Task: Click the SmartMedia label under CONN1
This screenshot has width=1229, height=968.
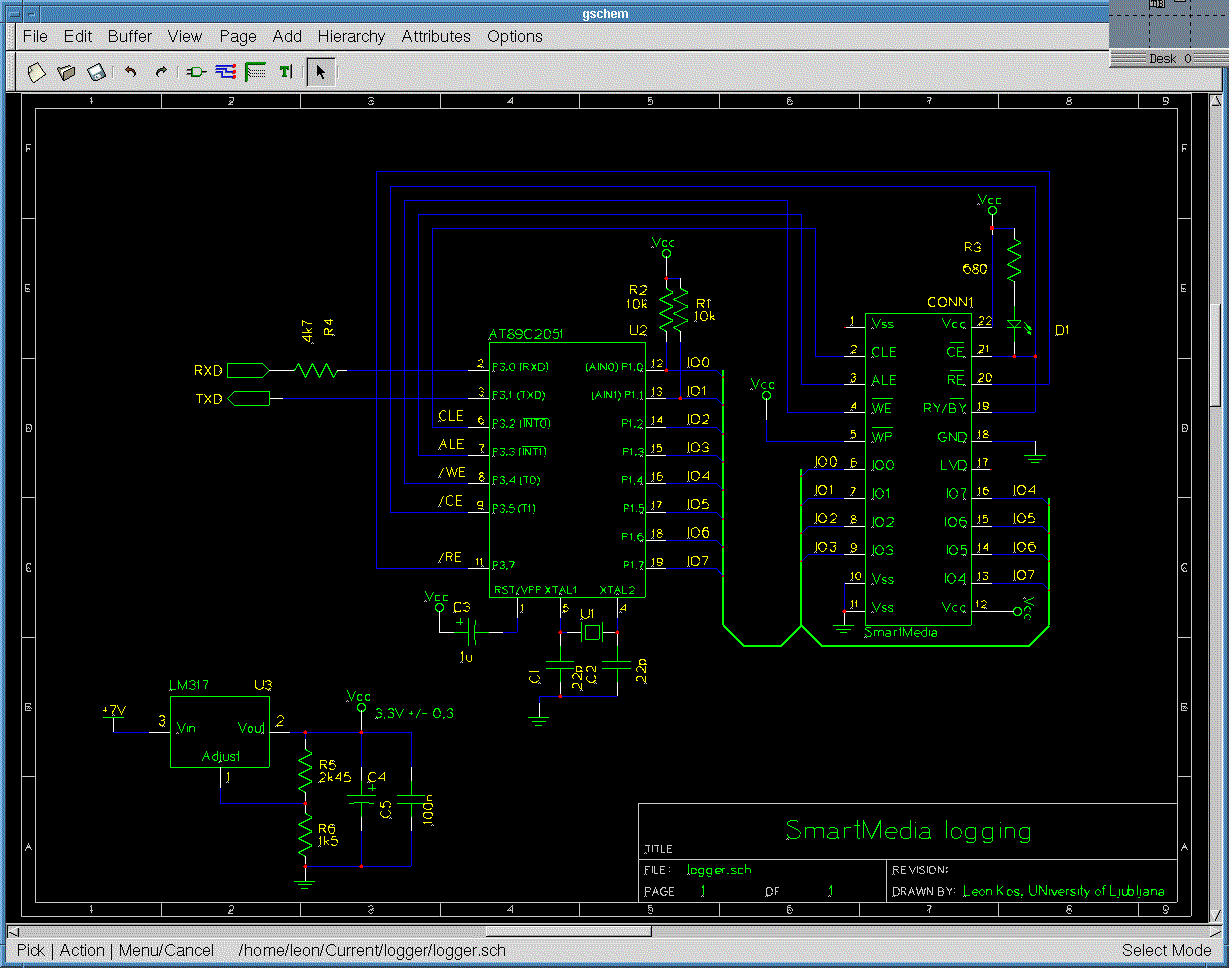Action: (x=900, y=632)
